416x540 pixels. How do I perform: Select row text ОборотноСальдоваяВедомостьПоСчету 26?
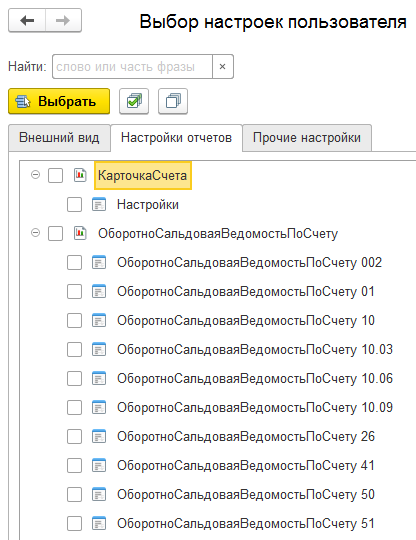coord(246,436)
